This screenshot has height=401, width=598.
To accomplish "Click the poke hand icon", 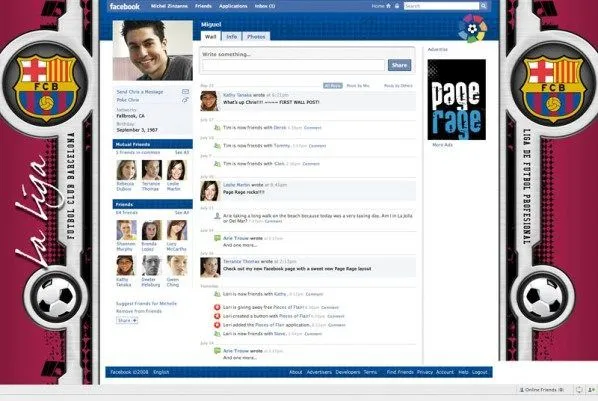I will [x=185, y=100].
